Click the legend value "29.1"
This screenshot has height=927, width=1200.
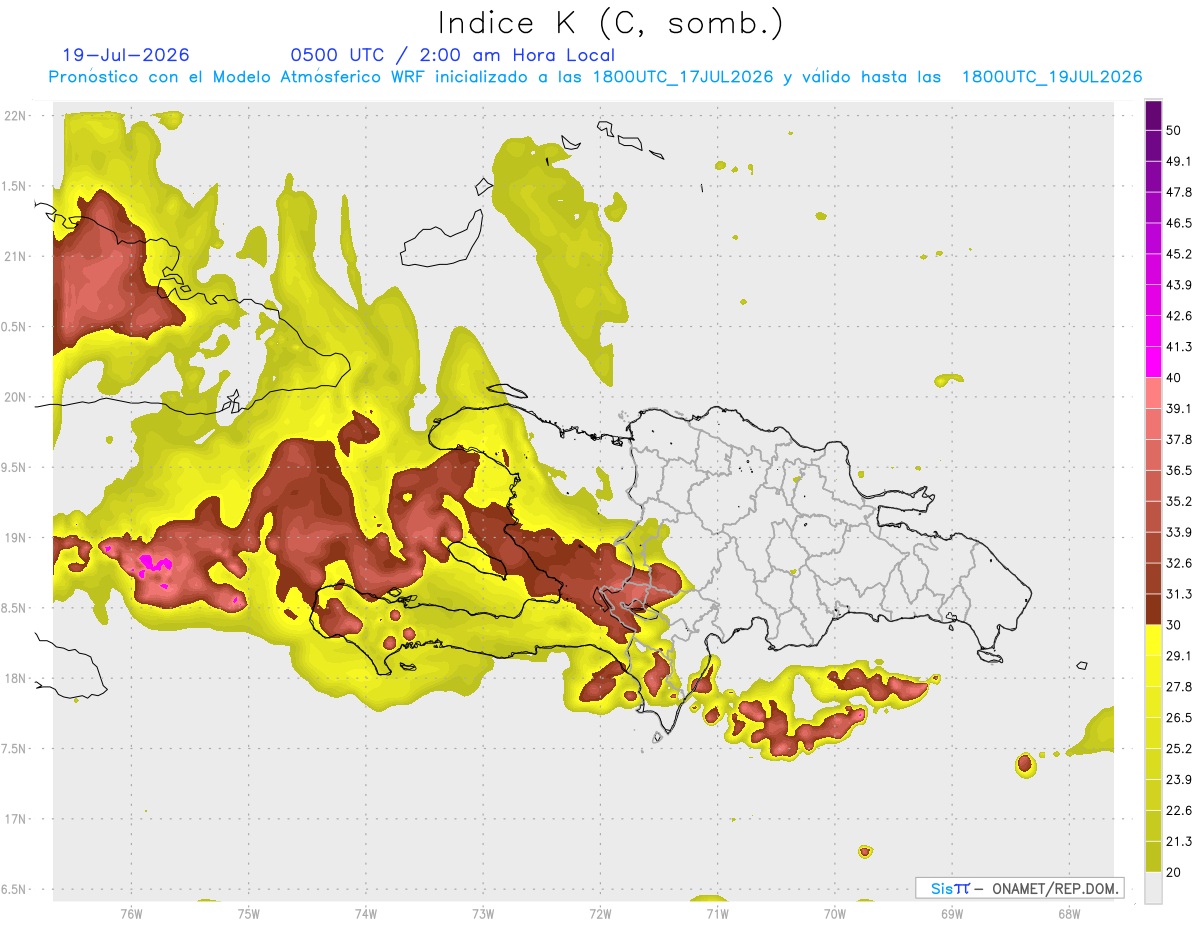[1179, 656]
